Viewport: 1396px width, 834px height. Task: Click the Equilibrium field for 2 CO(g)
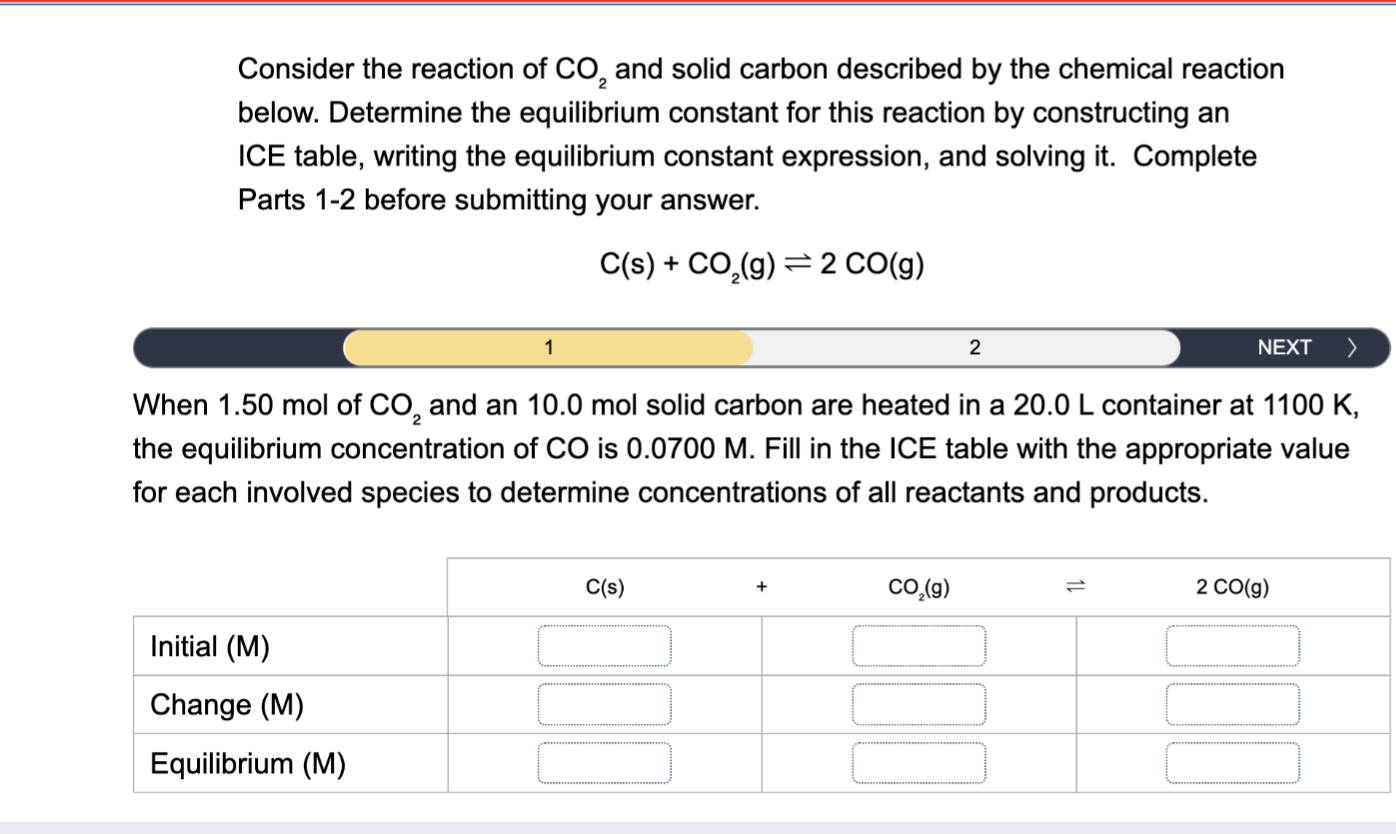tap(1231, 762)
